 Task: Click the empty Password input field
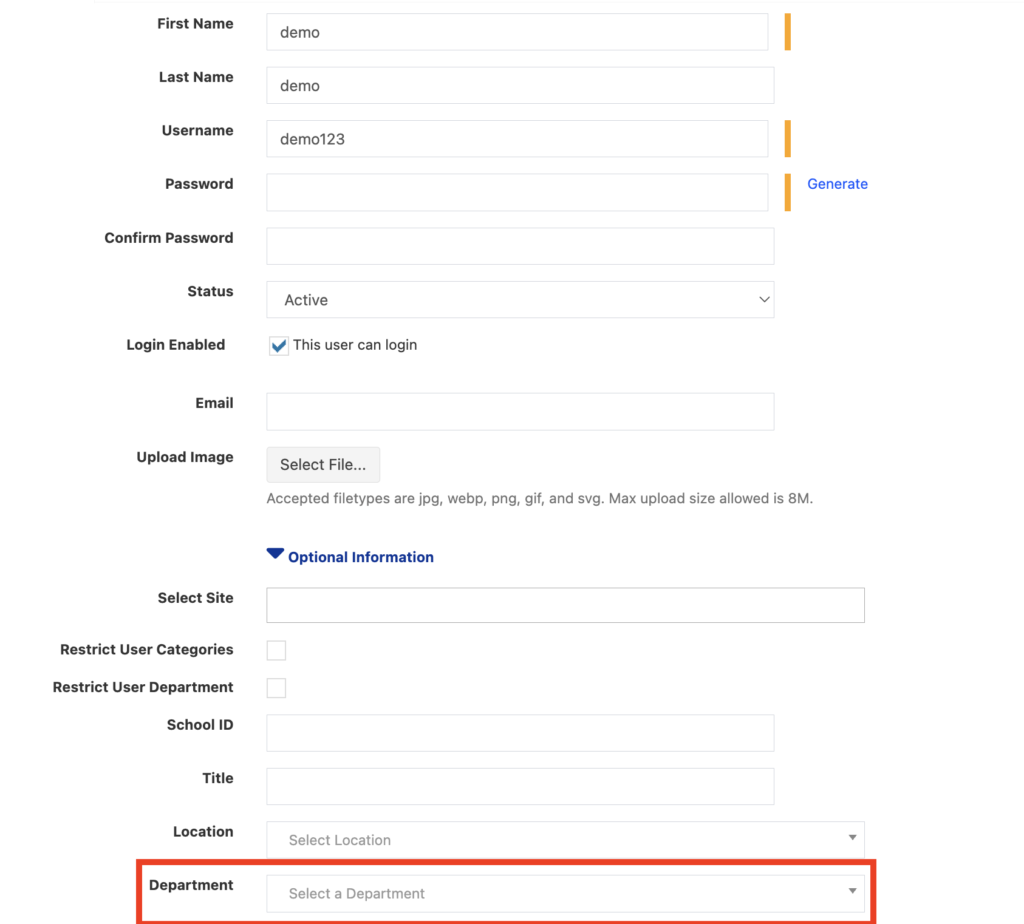point(516,193)
